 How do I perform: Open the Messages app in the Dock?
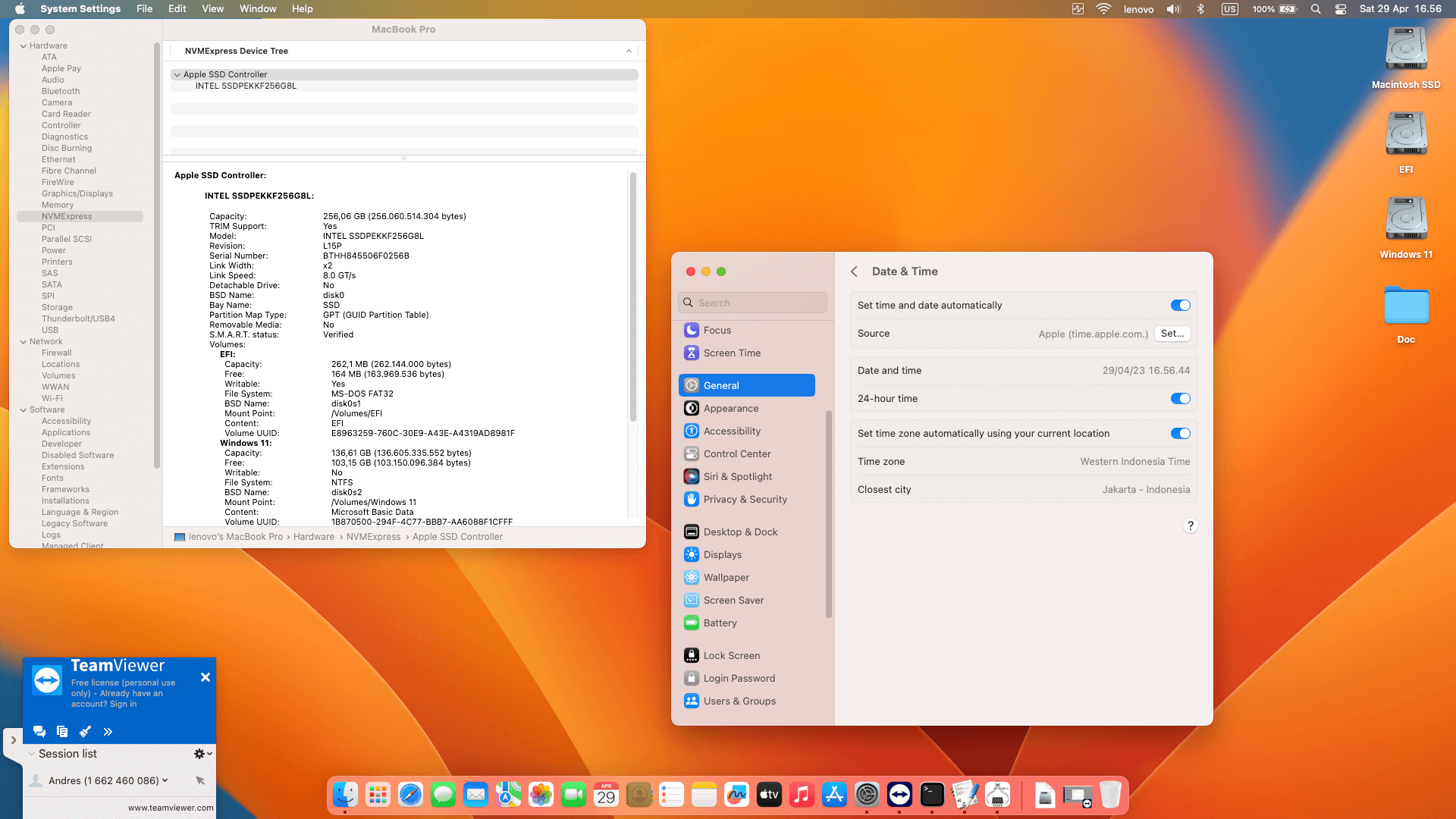[443, 795]
